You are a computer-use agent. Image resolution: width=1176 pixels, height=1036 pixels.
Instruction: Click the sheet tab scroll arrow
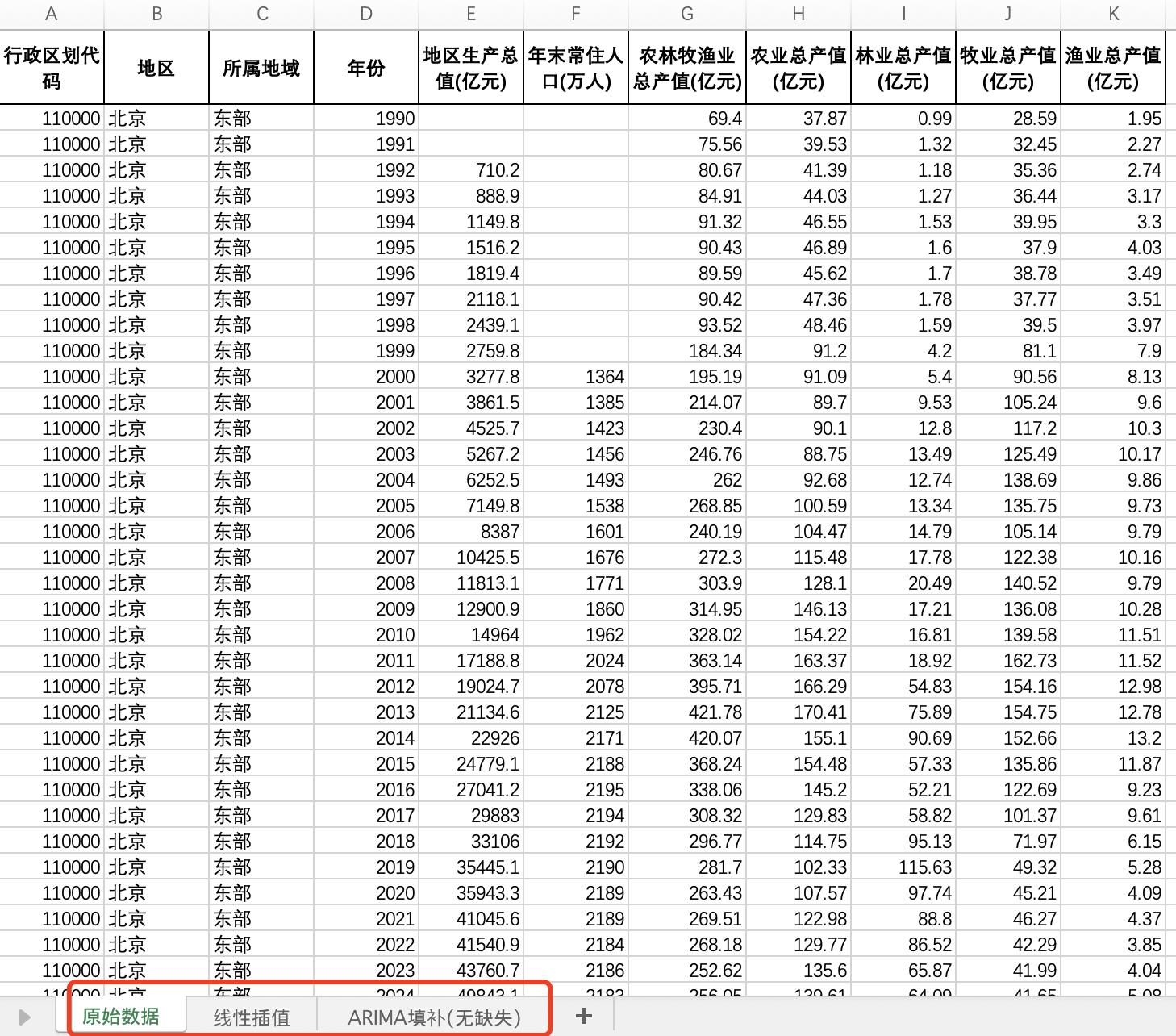pyautogui.click(x=25, y=1017)
